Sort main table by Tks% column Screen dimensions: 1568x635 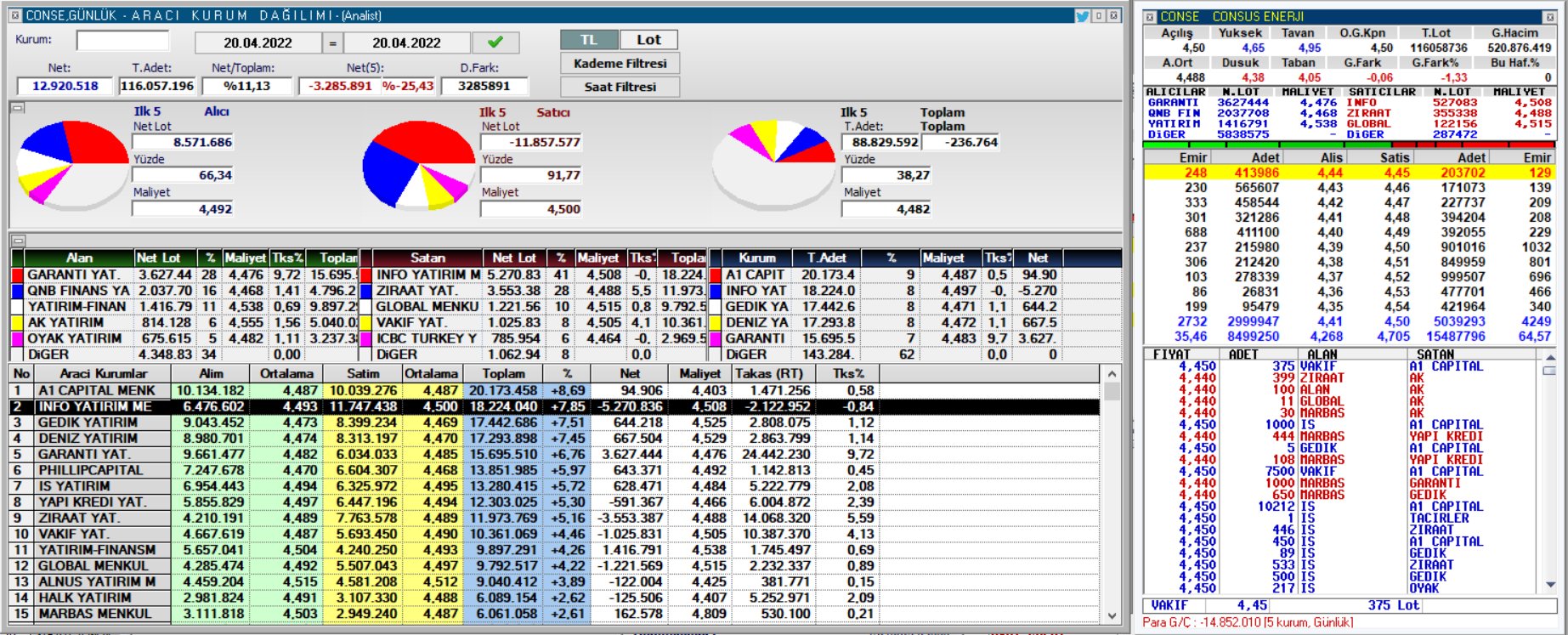click(847, 373)
